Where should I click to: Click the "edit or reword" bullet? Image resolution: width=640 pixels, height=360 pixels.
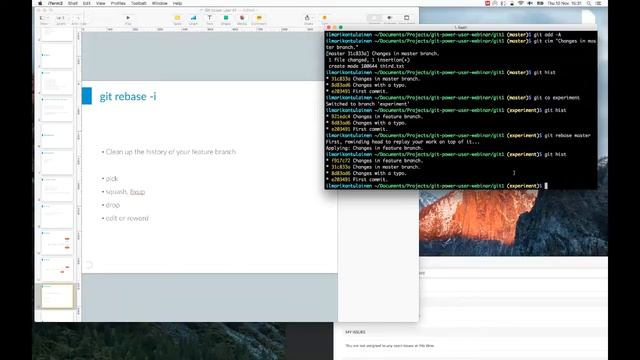click(127, 218)
